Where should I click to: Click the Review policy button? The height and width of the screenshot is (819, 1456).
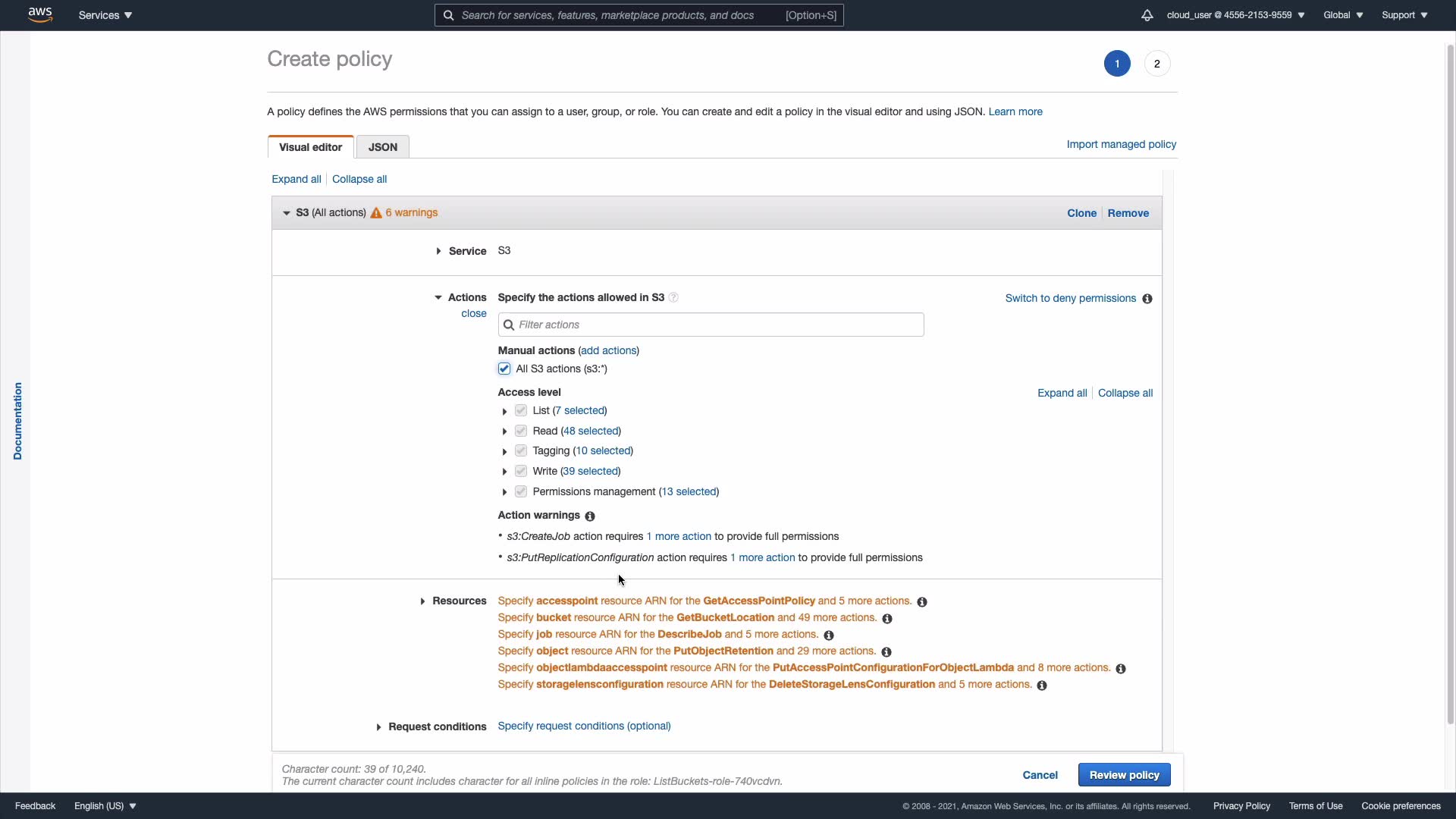click(x=1124, y=775)
